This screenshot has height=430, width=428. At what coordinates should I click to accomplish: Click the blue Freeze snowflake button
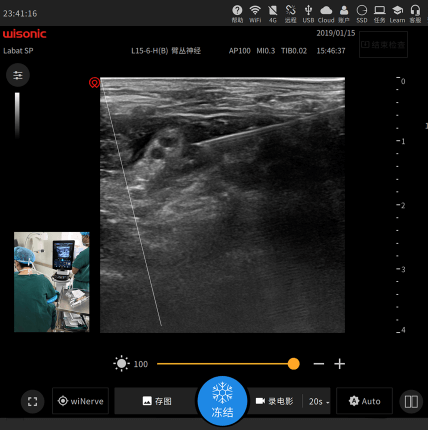pyautogui.click(x=222, y=401)
